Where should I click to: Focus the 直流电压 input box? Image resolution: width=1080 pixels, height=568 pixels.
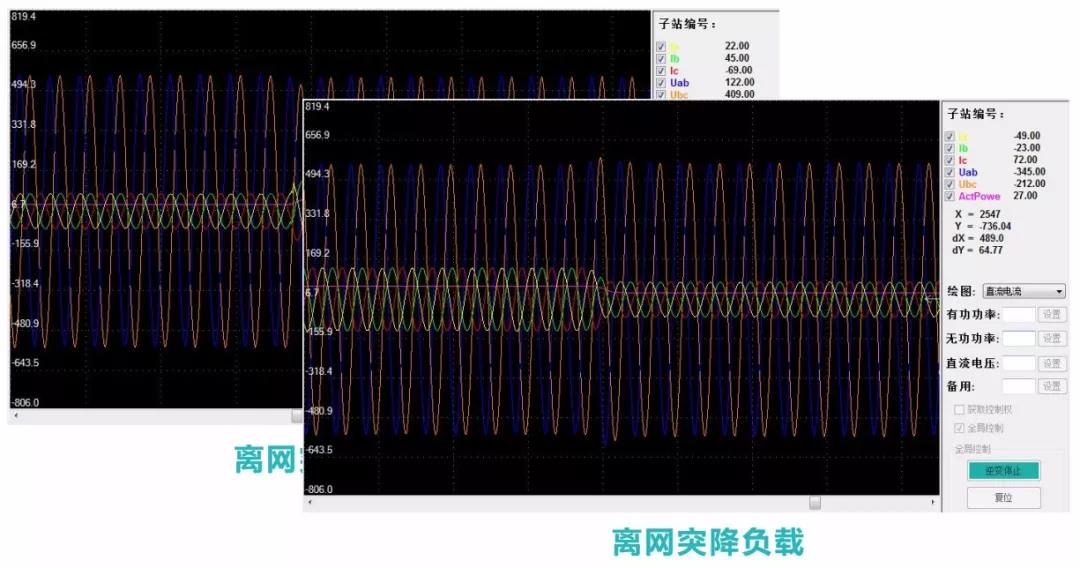(x=1018, y=363)
